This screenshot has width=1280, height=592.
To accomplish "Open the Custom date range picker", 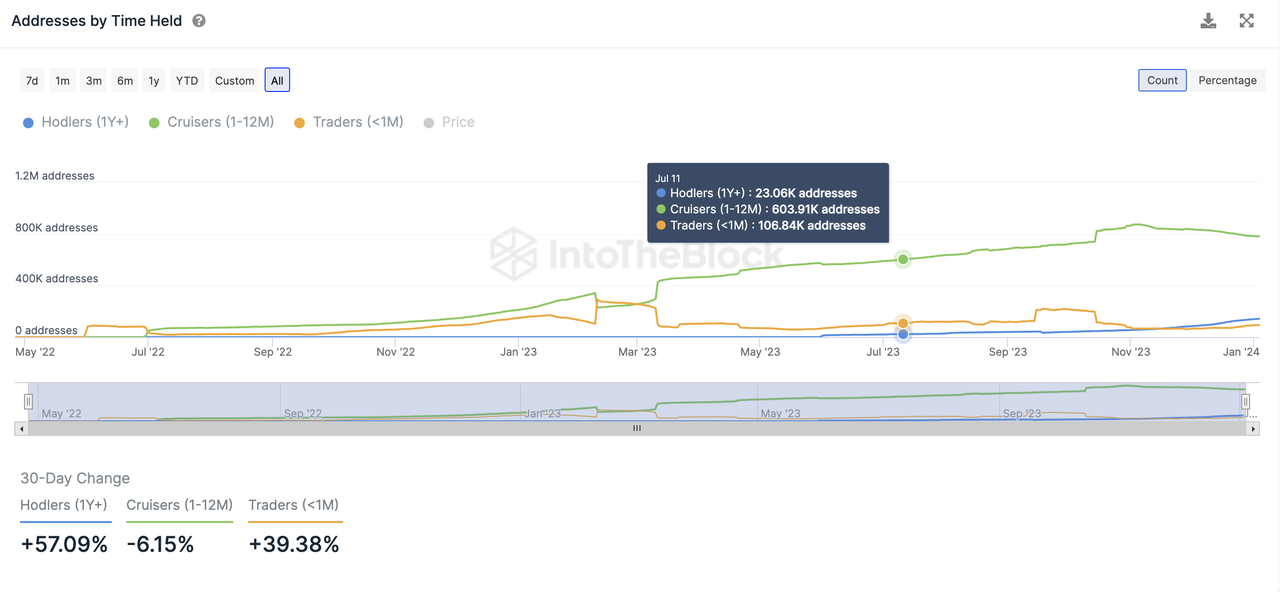I will point(235,80).
